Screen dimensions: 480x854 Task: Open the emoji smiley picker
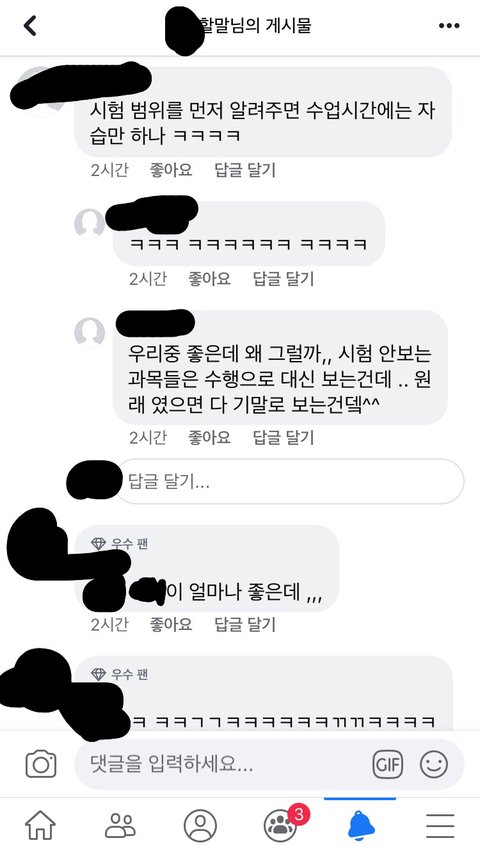click(434, 764)
